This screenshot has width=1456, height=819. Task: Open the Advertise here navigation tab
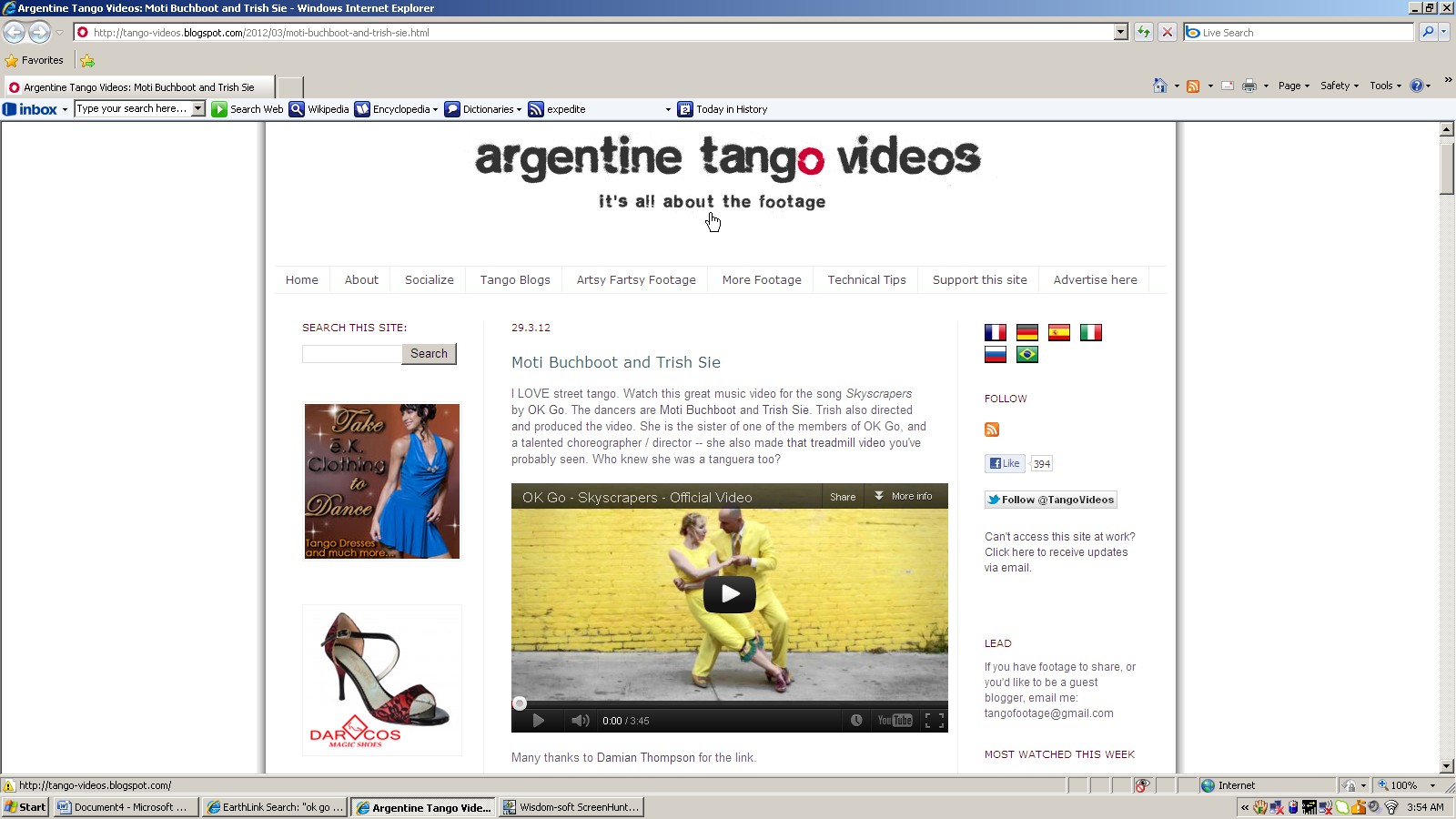[1096, 279]
